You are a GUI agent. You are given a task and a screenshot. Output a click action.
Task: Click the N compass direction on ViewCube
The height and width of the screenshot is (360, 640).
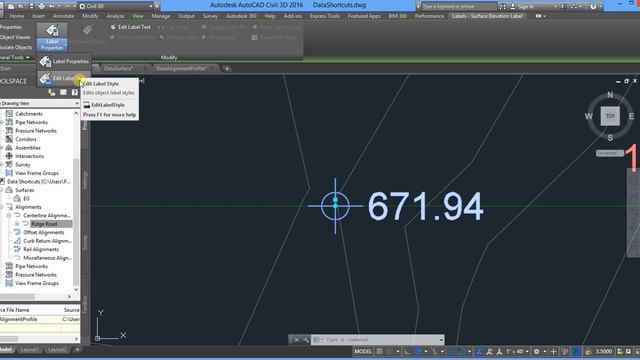[x=610, y=95]
